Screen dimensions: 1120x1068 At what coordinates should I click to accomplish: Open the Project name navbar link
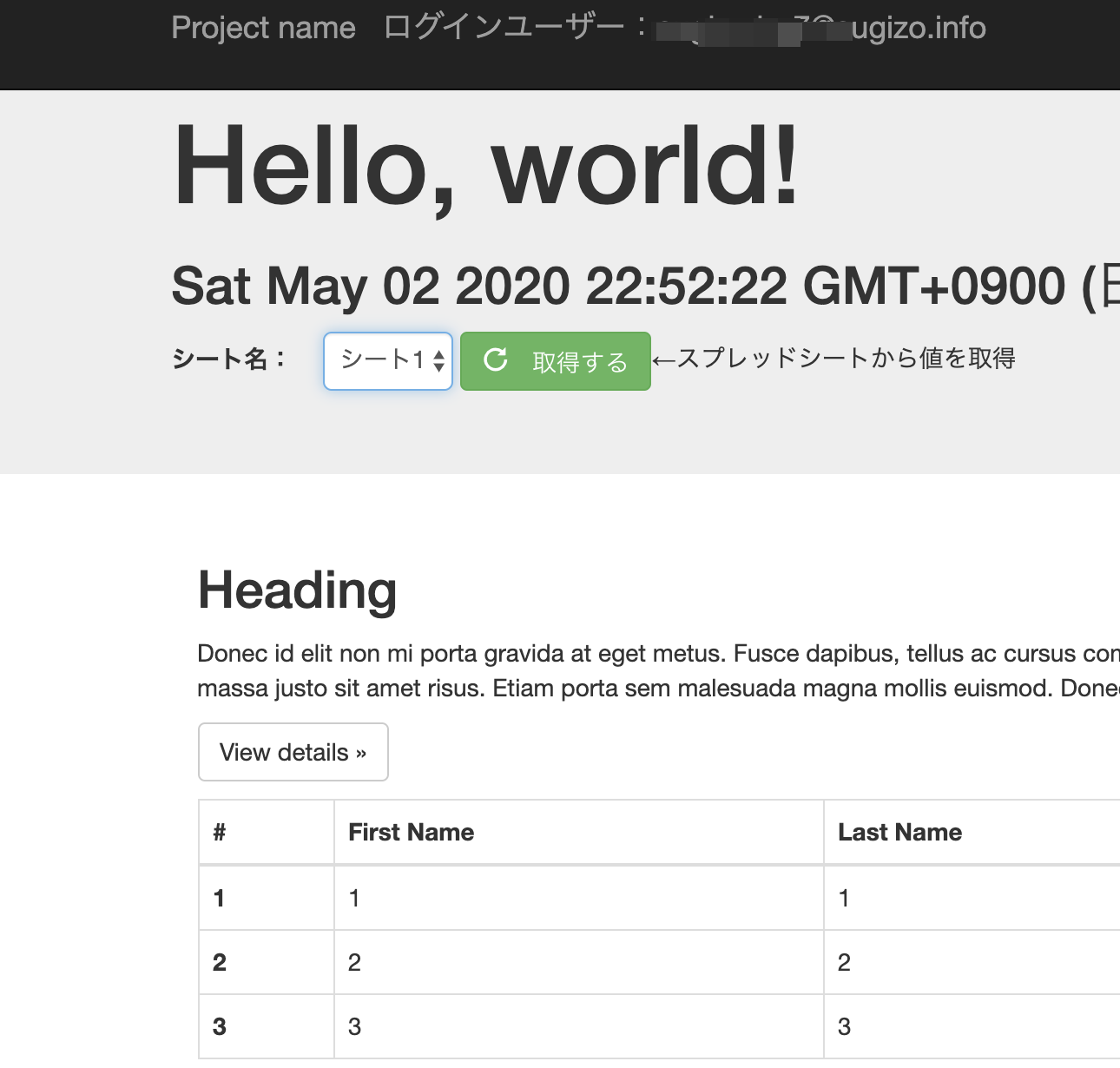pos(263,28)
